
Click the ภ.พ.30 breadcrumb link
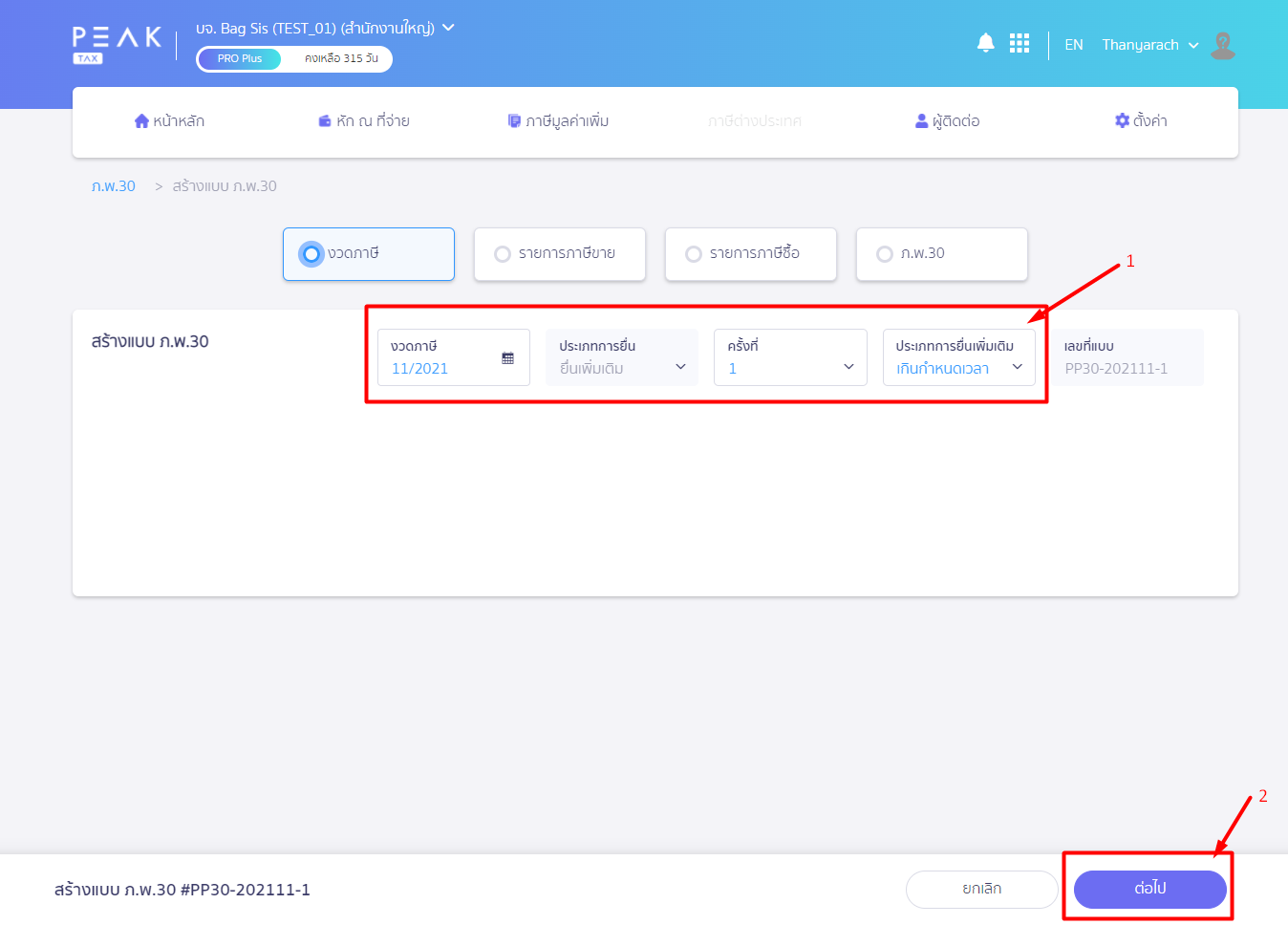(114, 186)
